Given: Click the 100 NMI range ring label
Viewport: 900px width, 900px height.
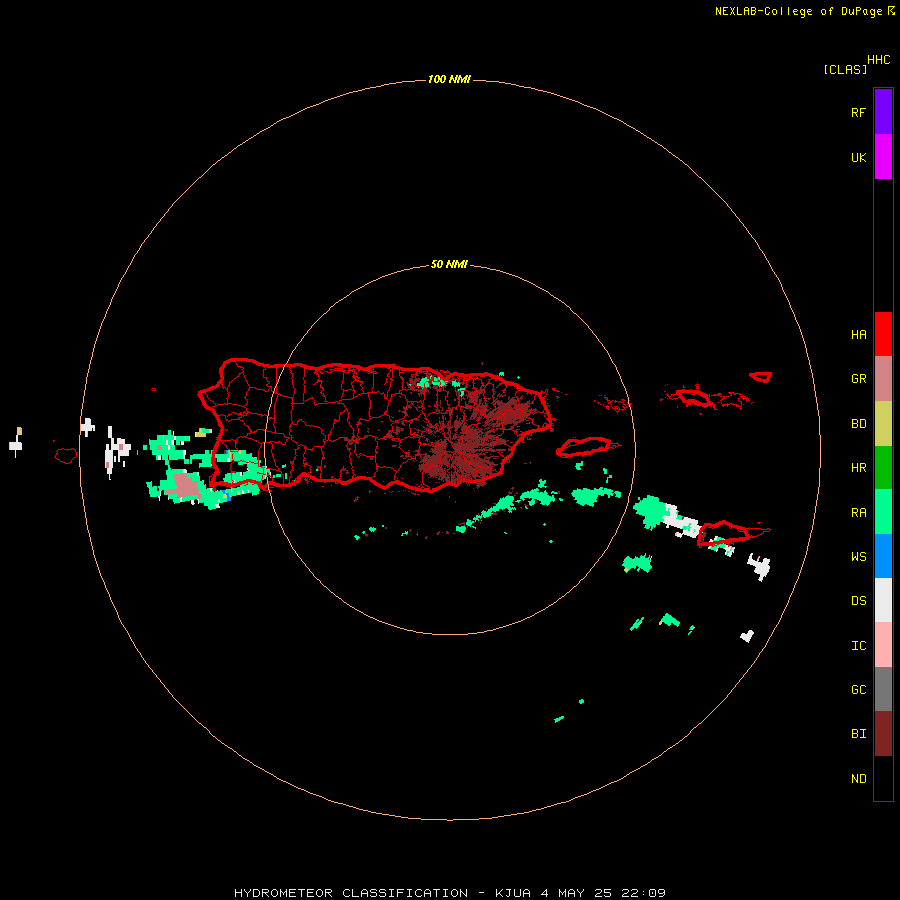Looking at the screenshot, I should pos(449,79).
